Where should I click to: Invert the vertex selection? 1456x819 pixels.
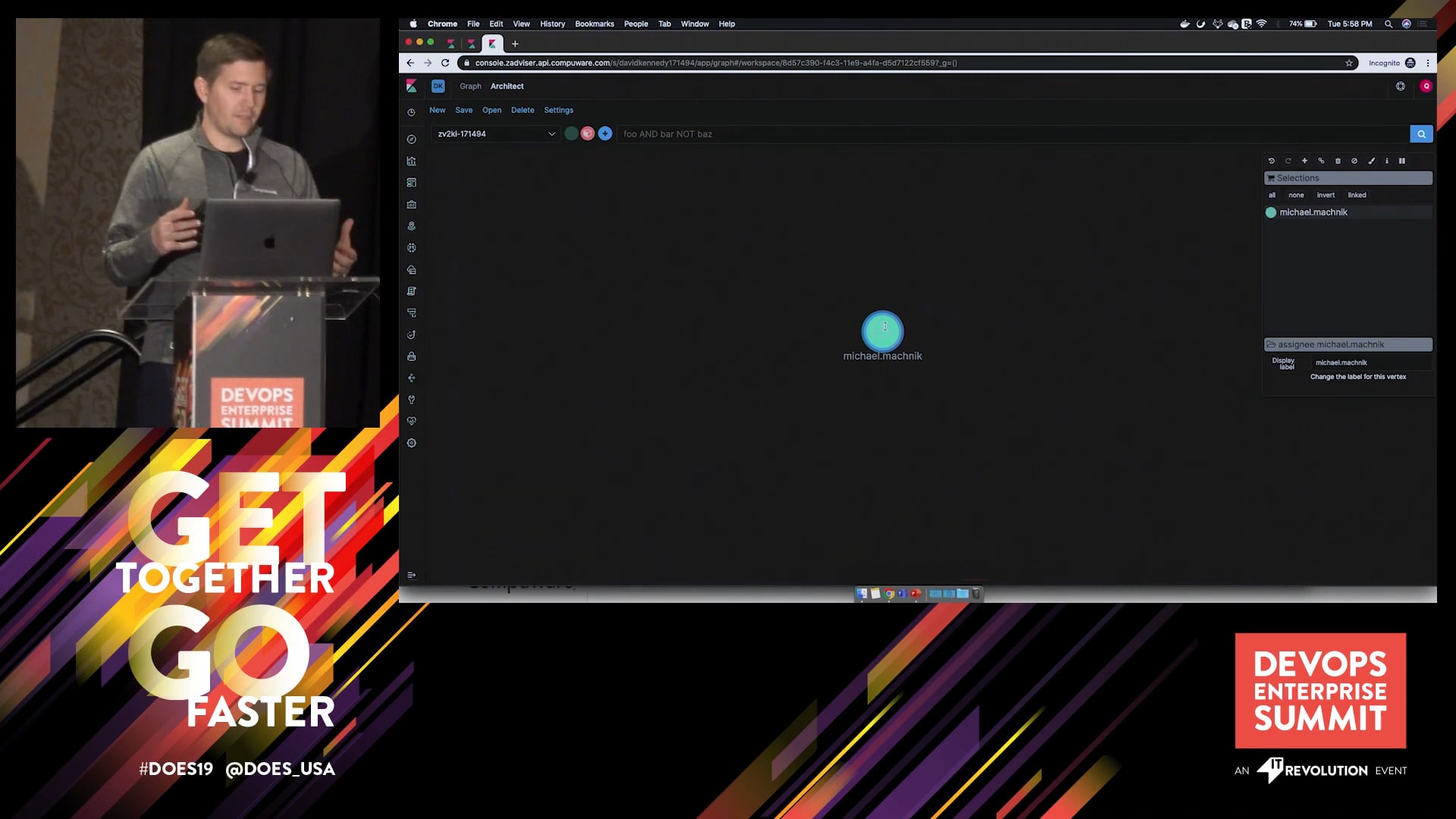(x=1326, y=196)
